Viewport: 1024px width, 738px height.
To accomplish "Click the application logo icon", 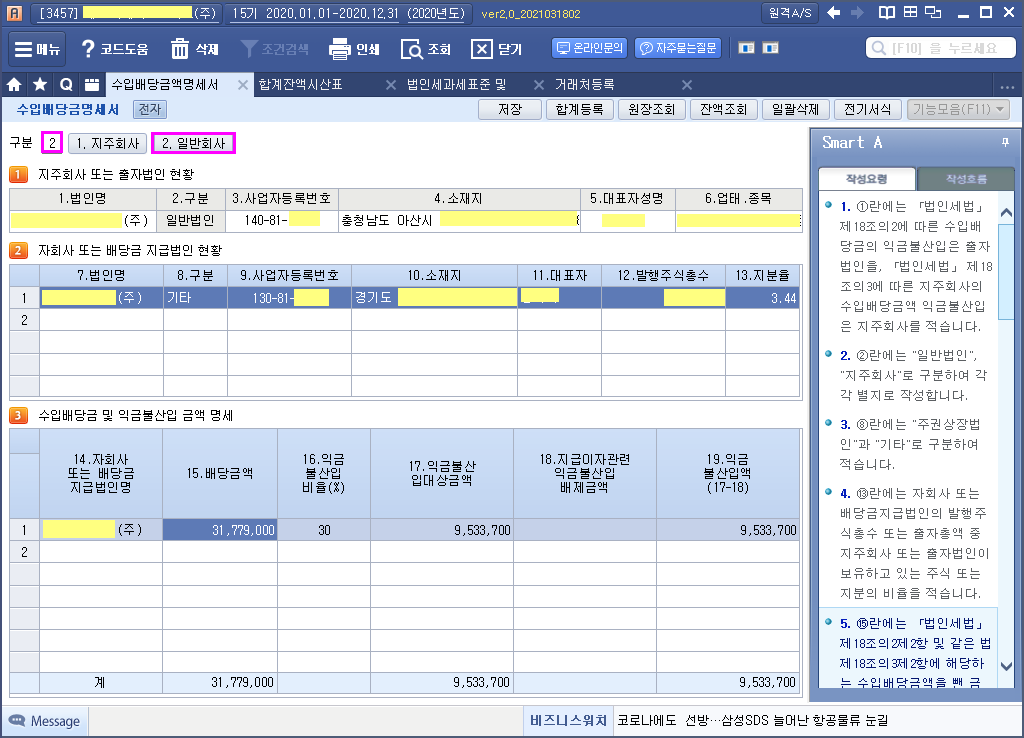I will pos(14,13).
